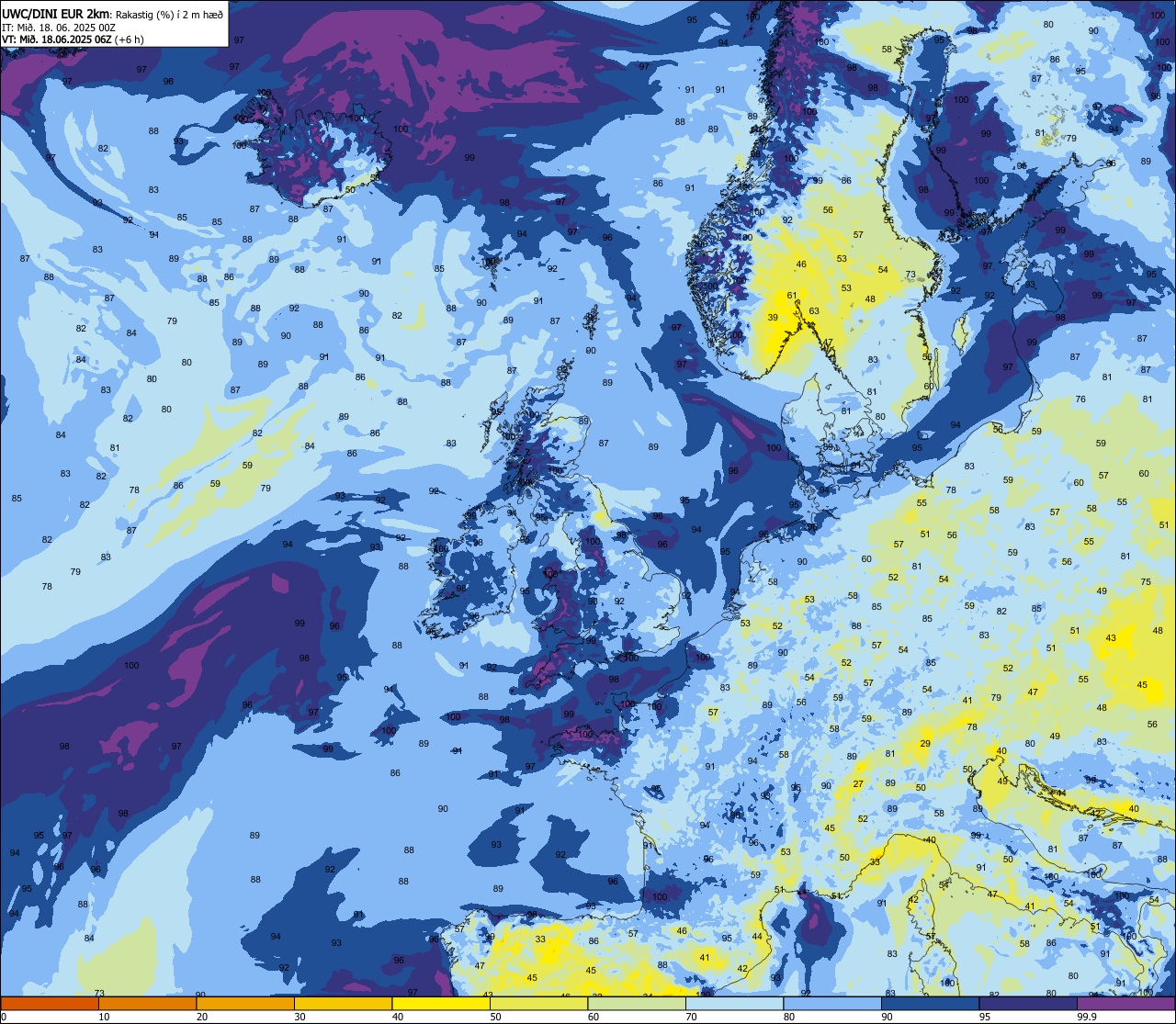Click the legend scale label '99.9'
The image size is (1176, 1024).
pos(1087,1017)
